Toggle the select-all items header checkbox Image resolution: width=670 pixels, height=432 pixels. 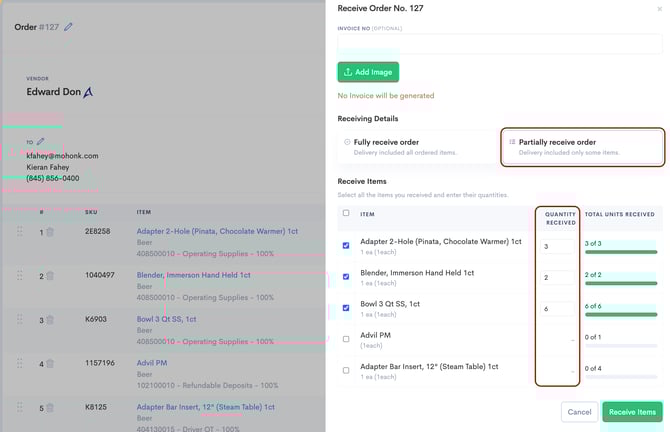(x=346, y=213)
